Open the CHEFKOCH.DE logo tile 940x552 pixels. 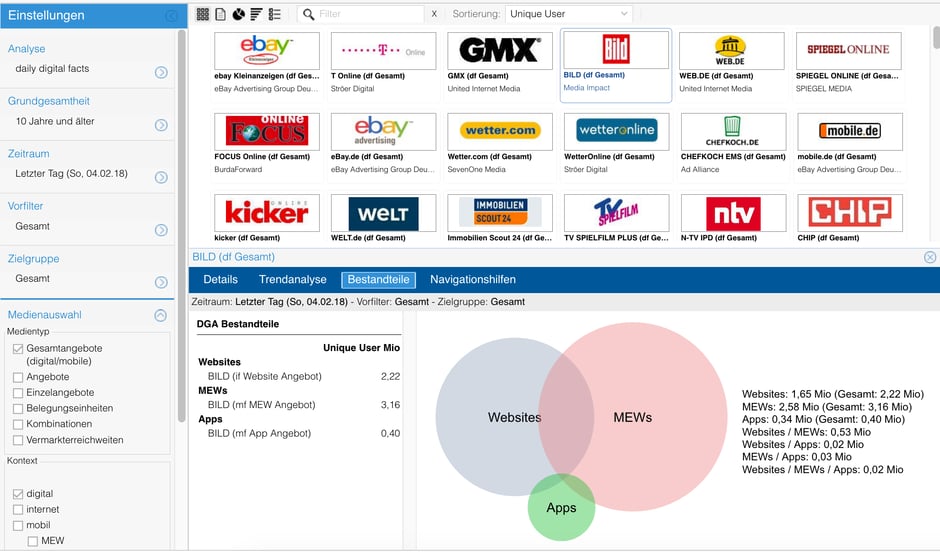point(733,132)
